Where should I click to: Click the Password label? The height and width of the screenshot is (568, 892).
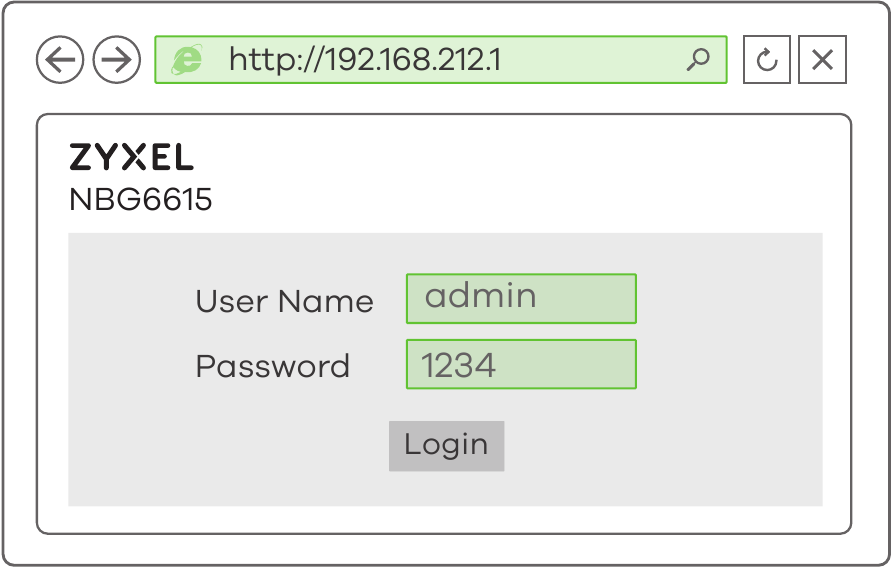pyautogui.click(x=272, y=366)
